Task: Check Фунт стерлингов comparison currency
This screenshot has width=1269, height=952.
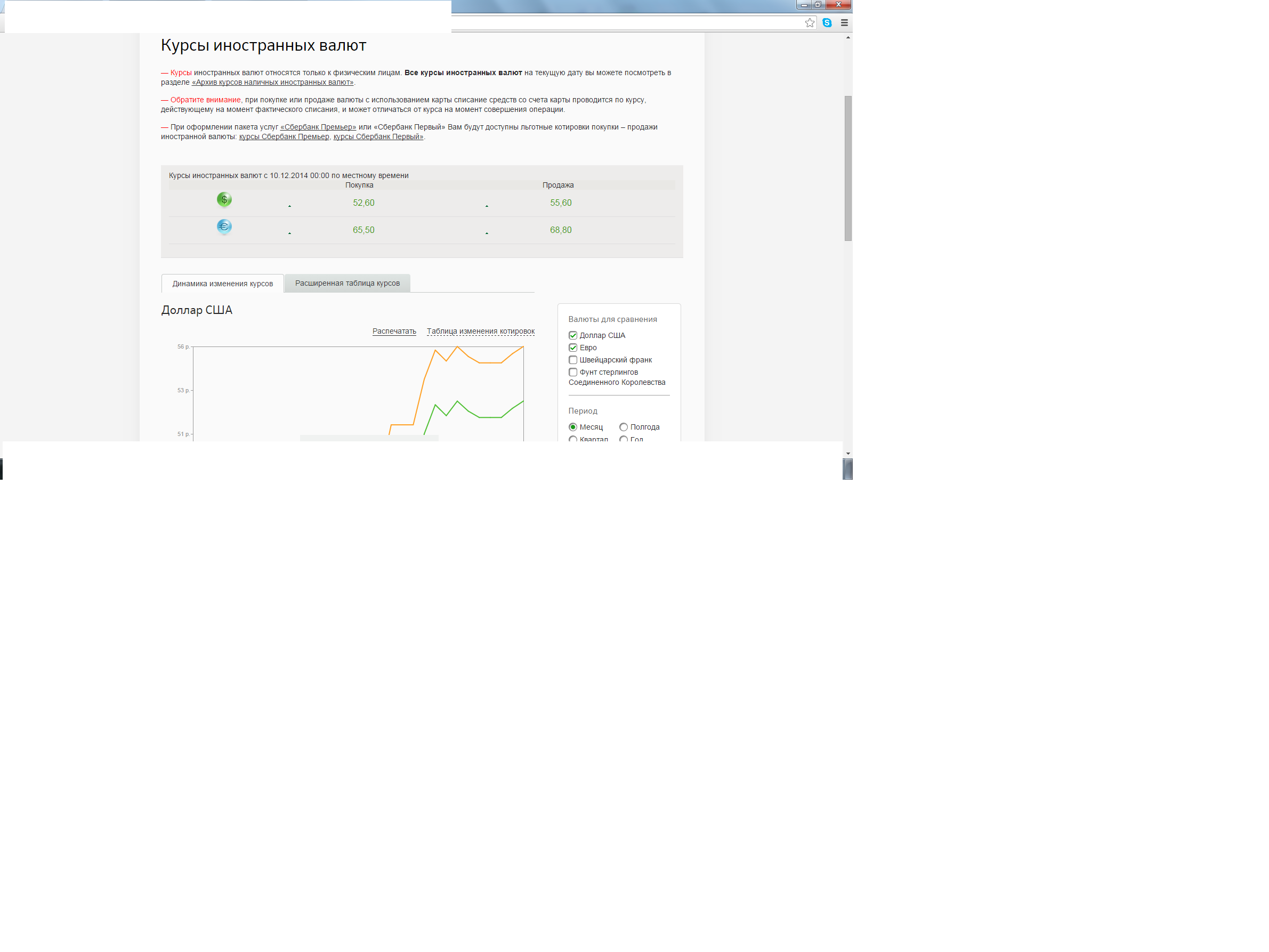Action: pyautogui.click(x=572, y=373)
